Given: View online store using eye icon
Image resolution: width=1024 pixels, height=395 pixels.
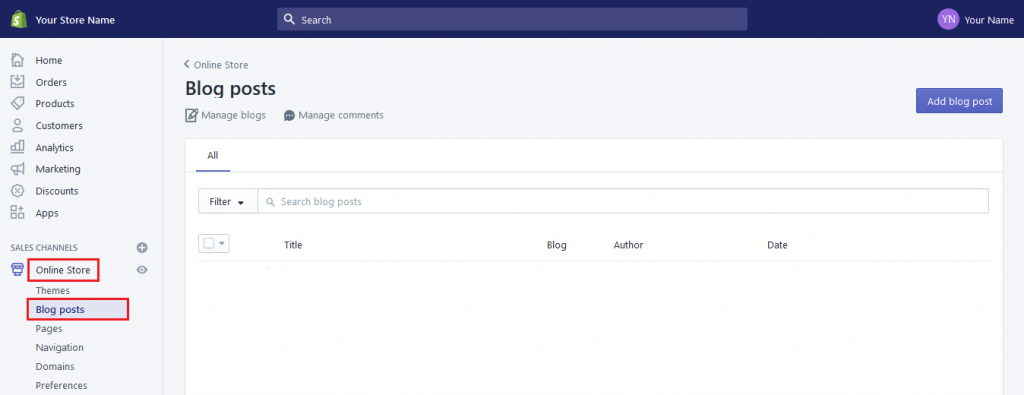Looking at the screenshot, I should (x=142, y=270).
